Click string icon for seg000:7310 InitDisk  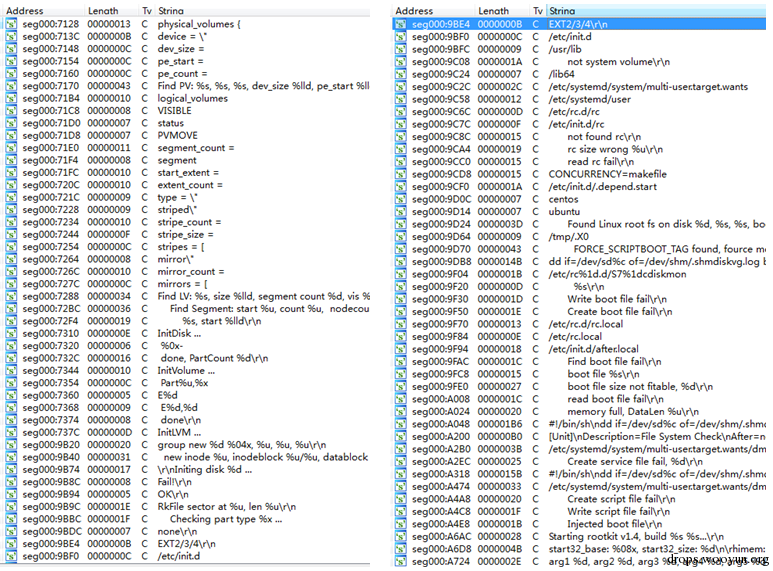click(11, 333)
